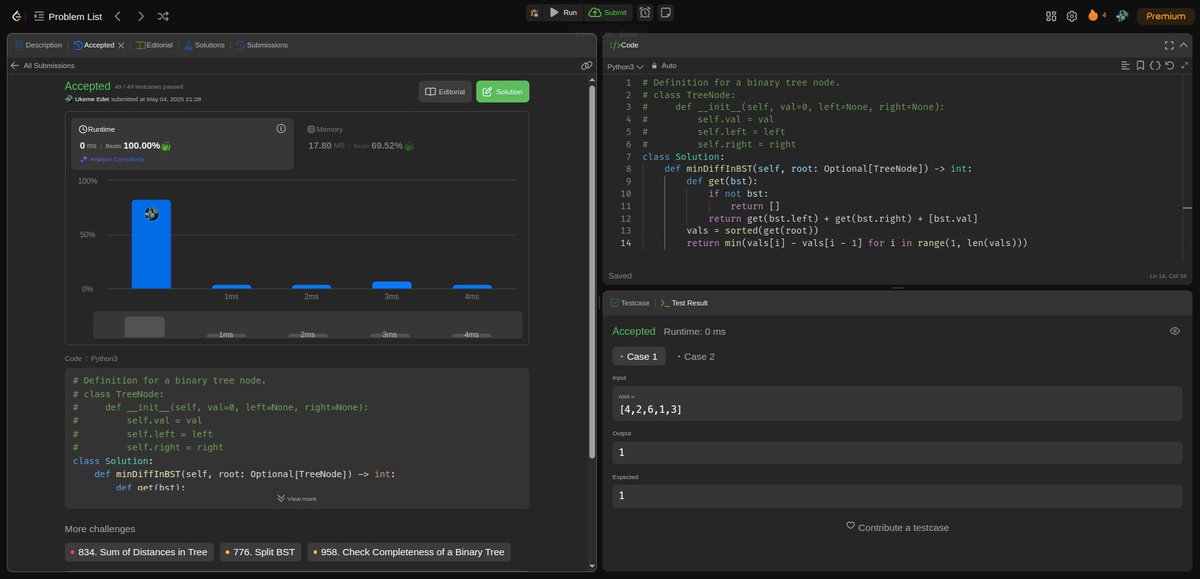The height and width of the screenshot is (579, 1200).
Task: Select Case 2
Action: (696, 356)
